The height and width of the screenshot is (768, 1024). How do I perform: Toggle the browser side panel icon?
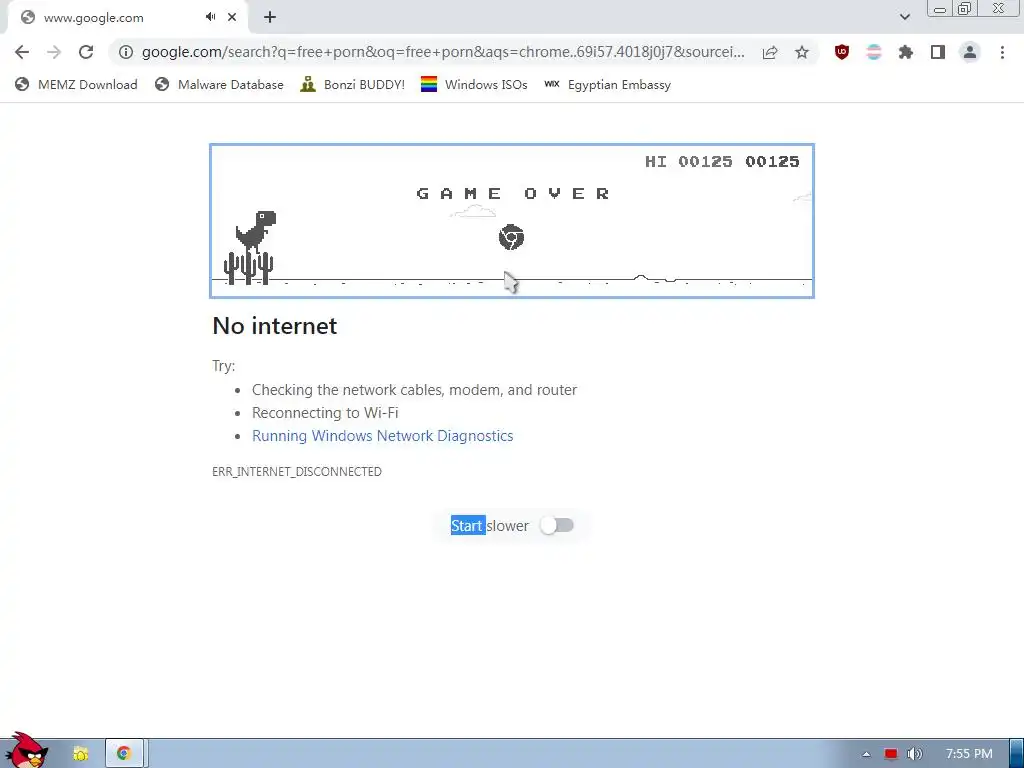pyautogui.click(x=938, y=52)
